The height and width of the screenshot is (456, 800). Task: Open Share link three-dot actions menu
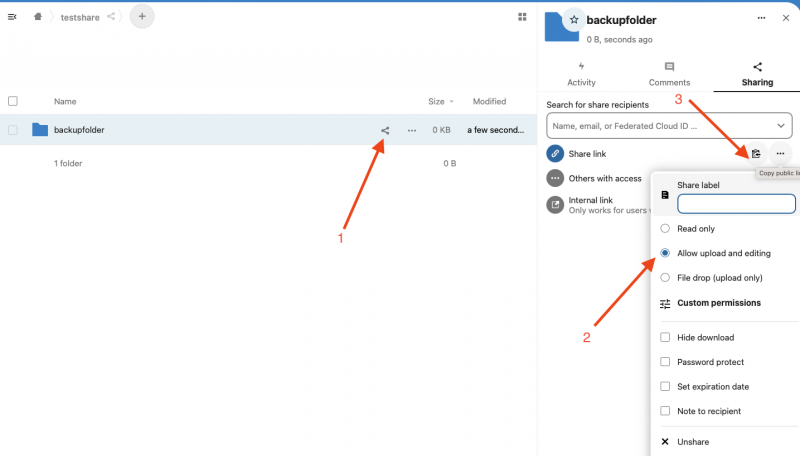coord(780,153)
